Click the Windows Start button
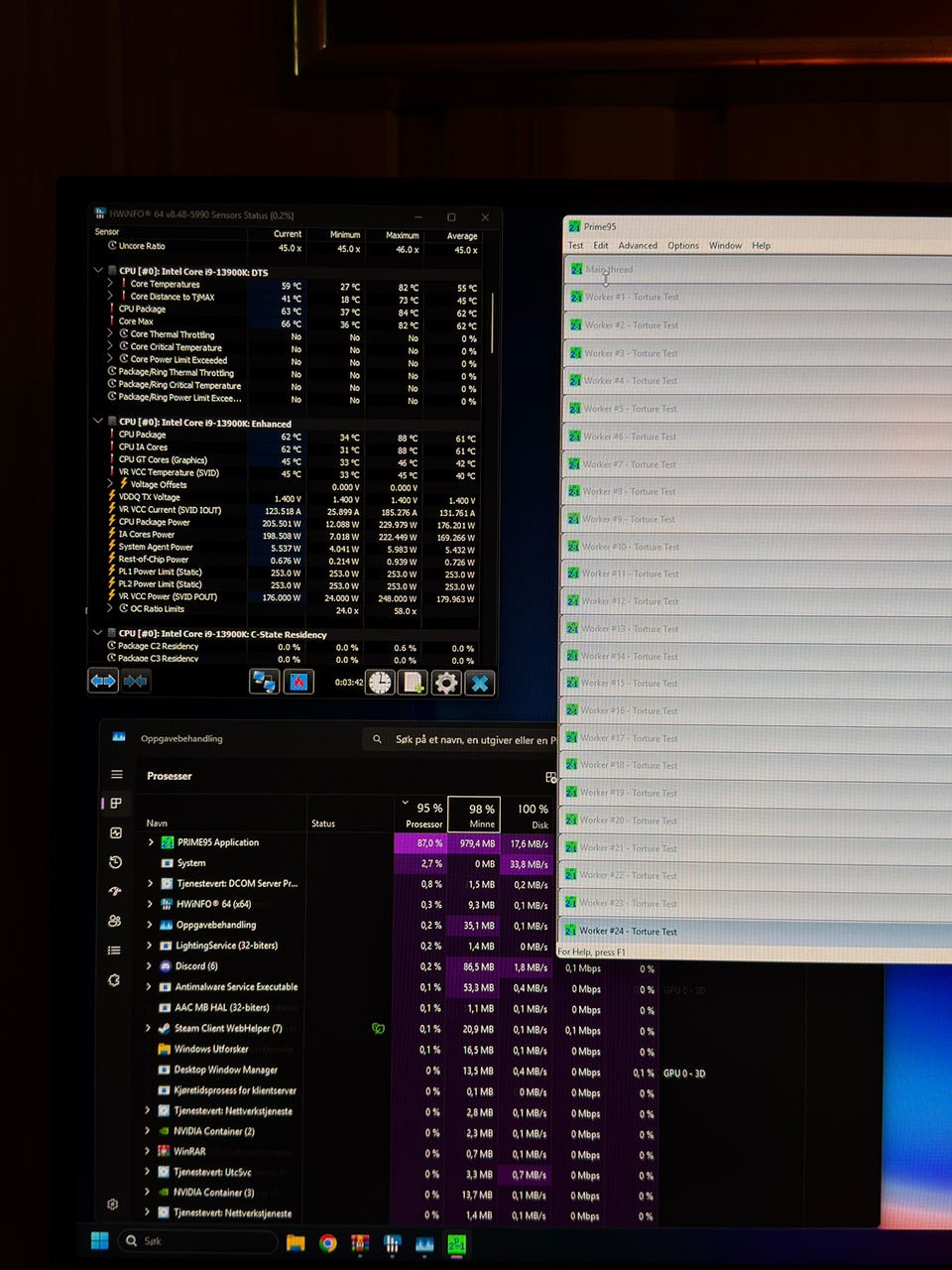 [100, 1241]
